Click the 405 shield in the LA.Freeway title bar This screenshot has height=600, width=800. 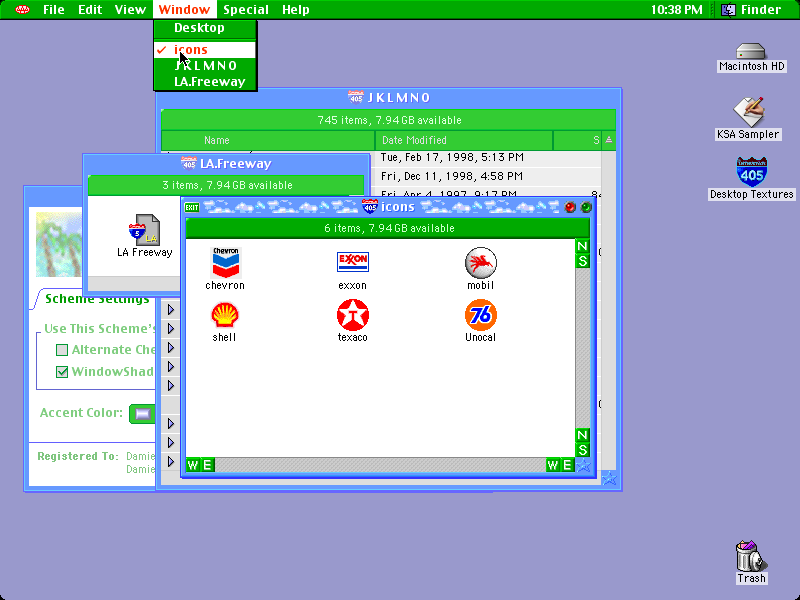click(x=189, y=163)
